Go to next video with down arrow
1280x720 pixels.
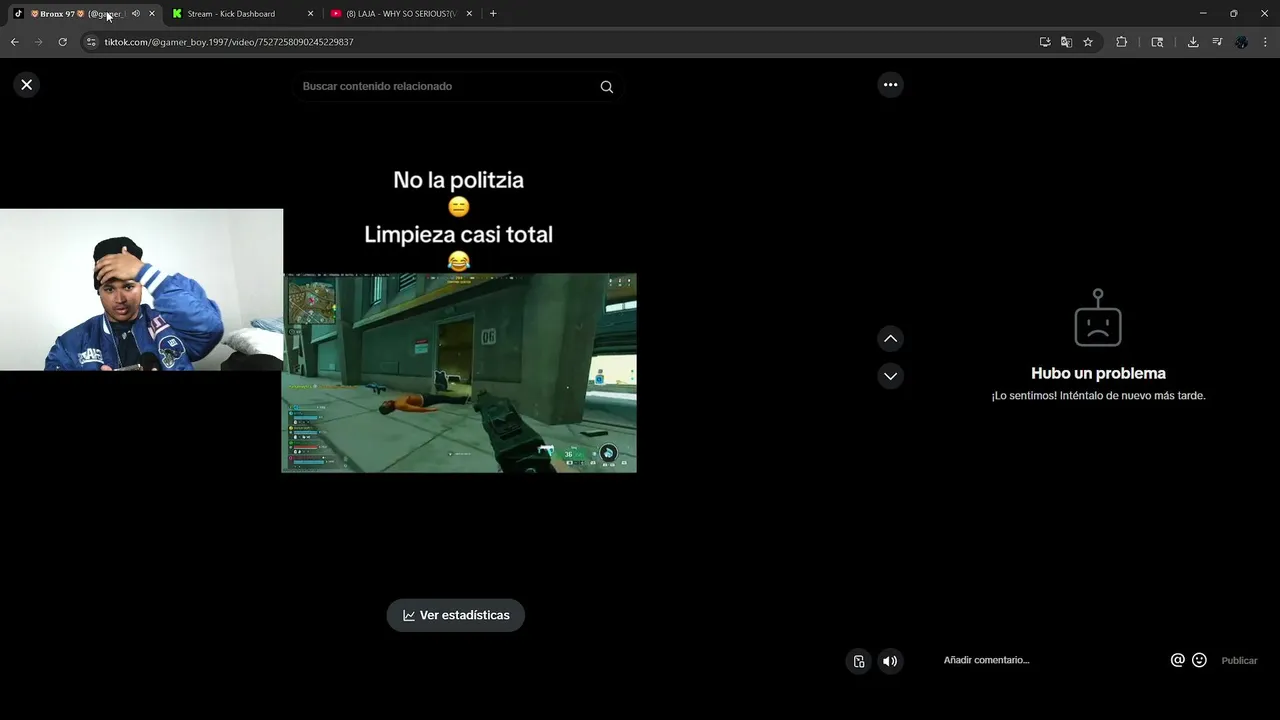coord(890,376)
